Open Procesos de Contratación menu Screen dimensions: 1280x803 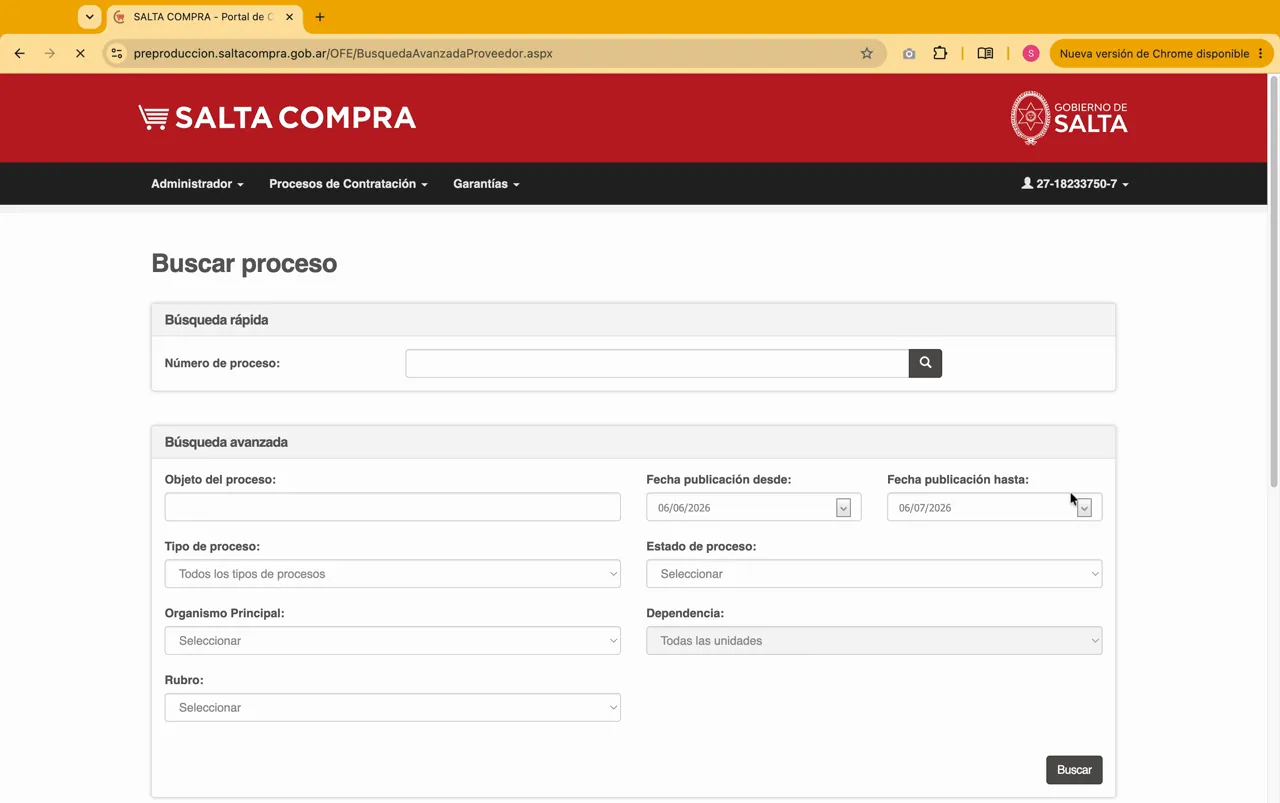[348, 184]
